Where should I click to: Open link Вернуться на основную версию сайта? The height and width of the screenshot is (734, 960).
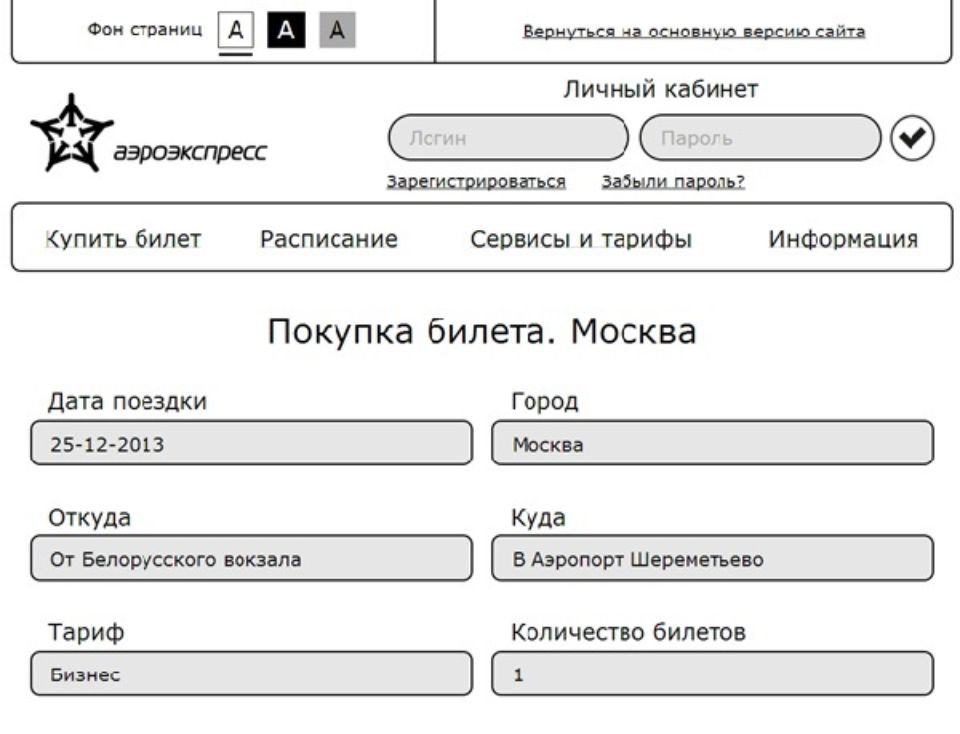[x=694, y=31]
